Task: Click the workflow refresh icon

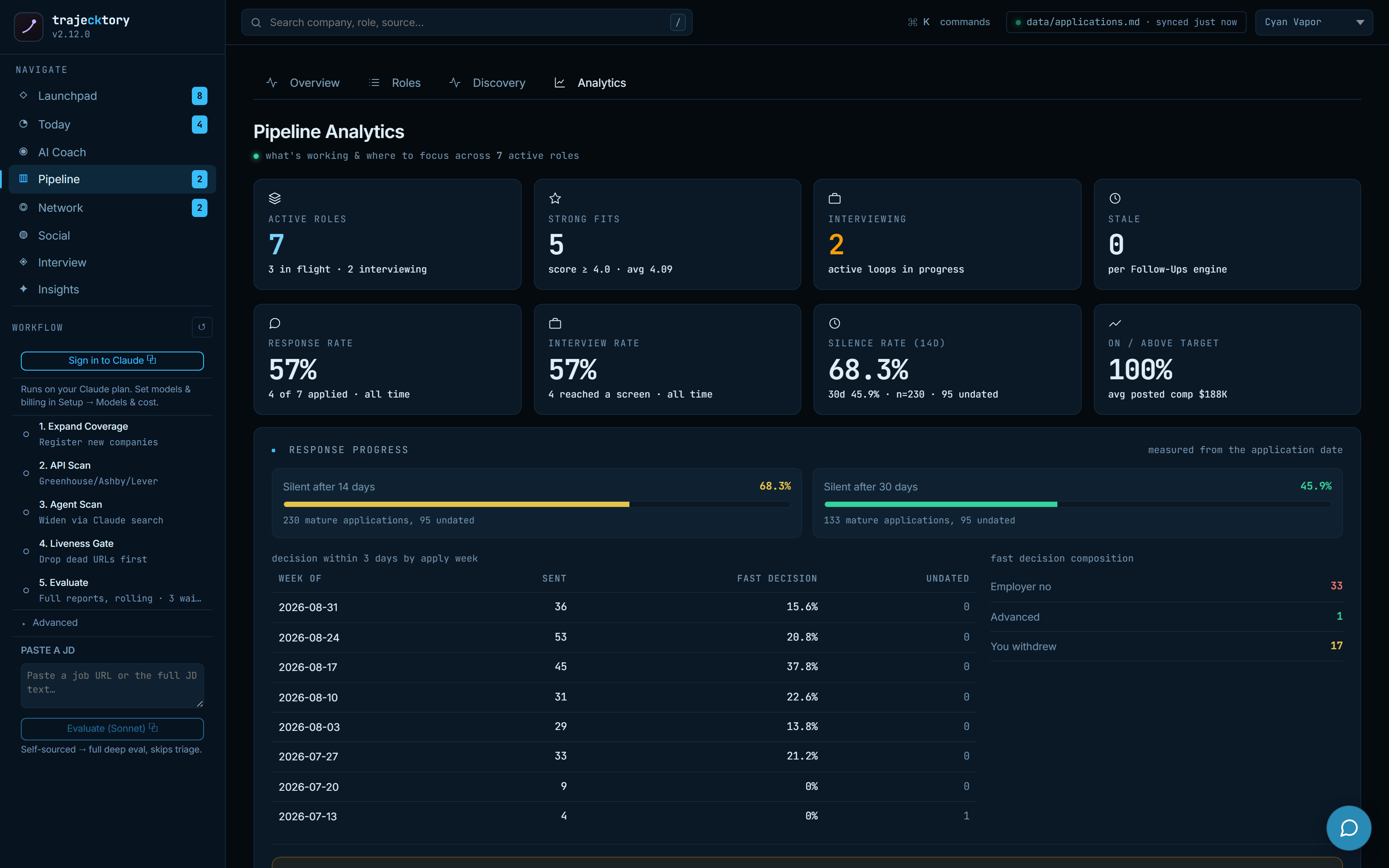Action: (201, 327)
